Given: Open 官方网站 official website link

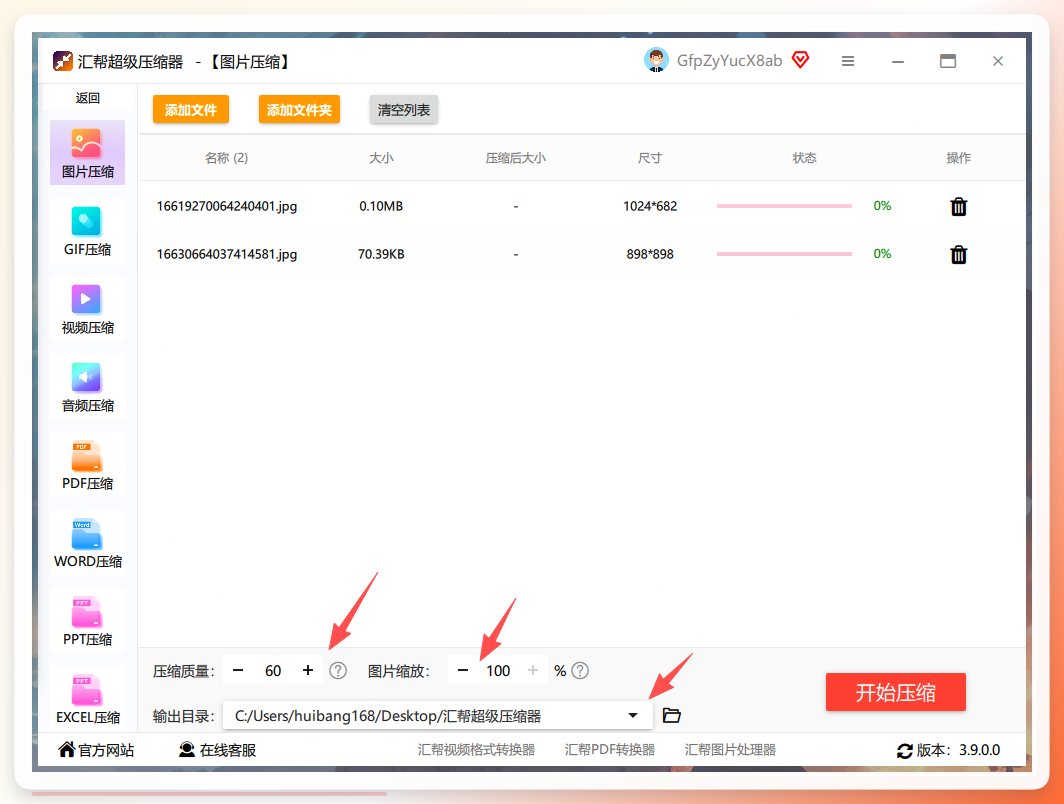Looking at the screenshot, I should (x=96, y=750).
